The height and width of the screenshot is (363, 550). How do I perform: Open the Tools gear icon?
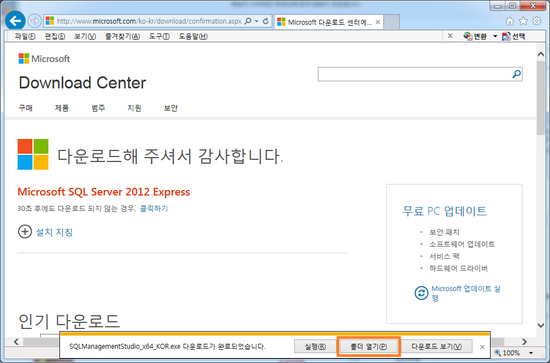click(x=537, y=21)
